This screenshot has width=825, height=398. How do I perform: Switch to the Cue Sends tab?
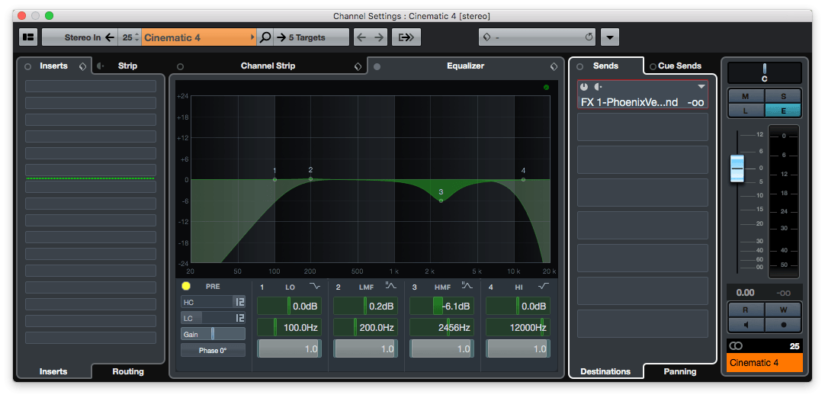[x=679, y=66]
